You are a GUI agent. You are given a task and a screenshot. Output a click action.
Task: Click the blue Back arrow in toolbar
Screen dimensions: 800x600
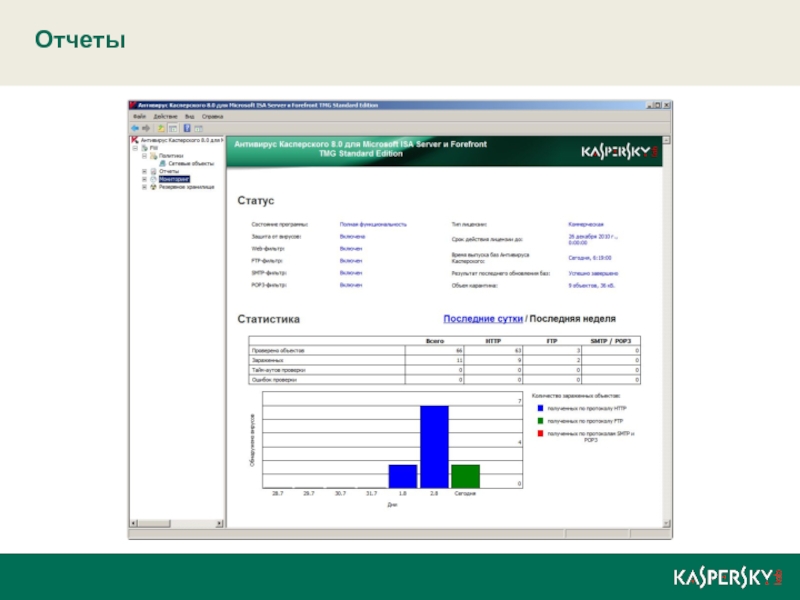(x=135, y=129)
